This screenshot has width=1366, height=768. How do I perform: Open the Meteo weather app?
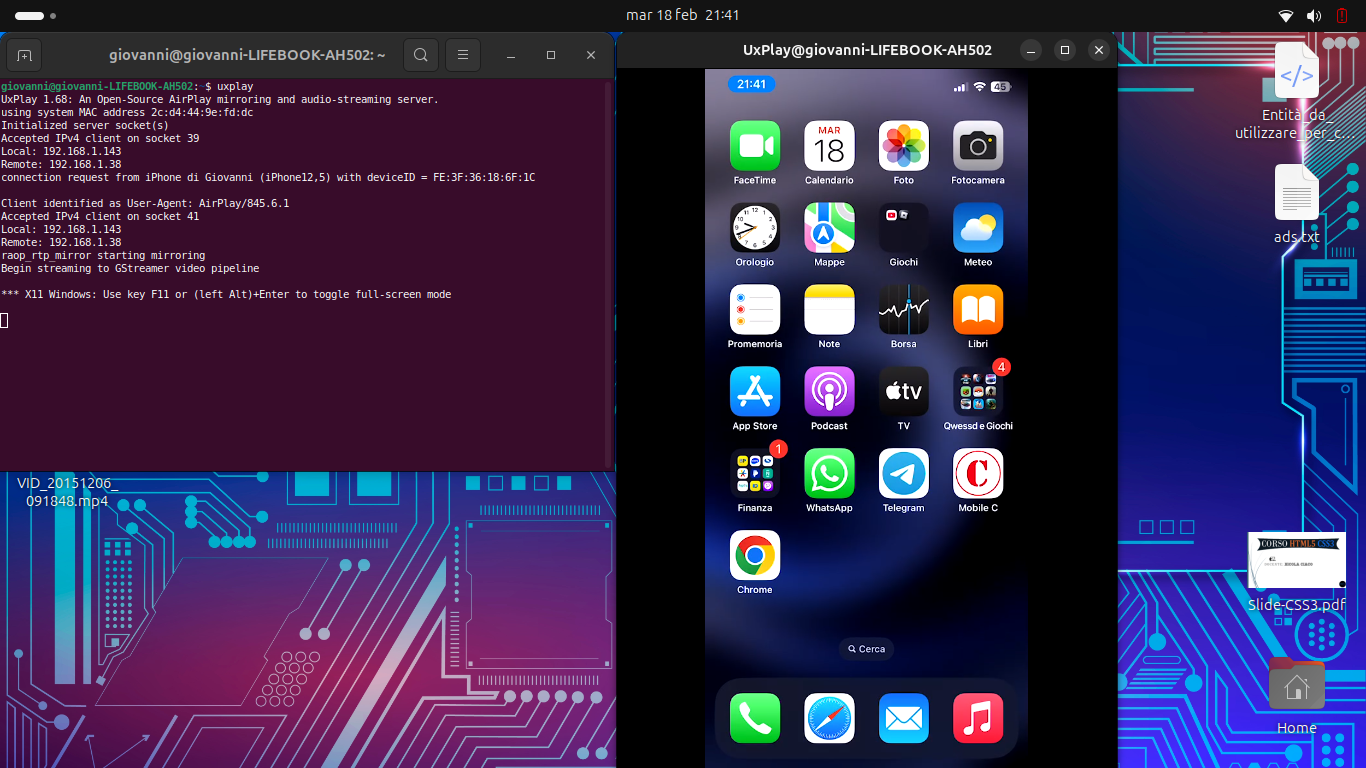coord(977,228)
